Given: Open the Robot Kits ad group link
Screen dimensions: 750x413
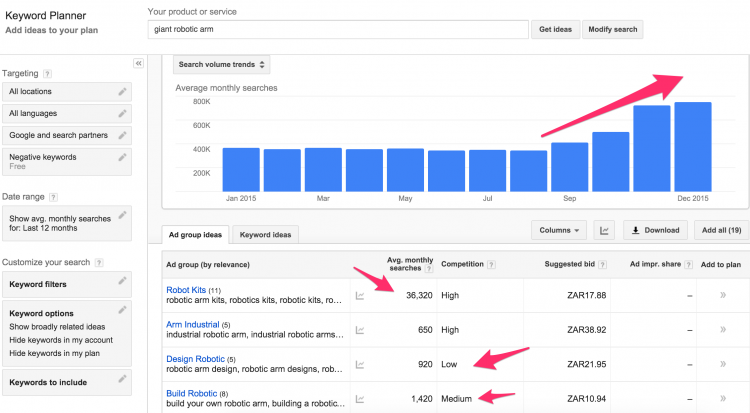Looking at the screenshot, I should [x=186, y=290].
